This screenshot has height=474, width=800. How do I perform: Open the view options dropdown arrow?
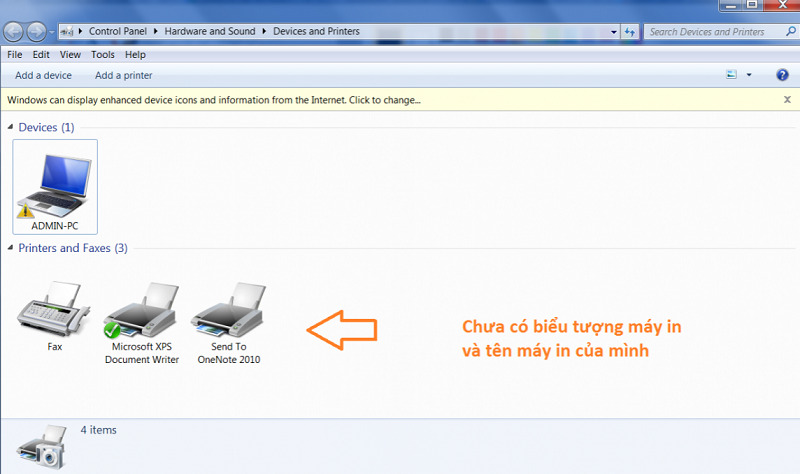point(749,75)
